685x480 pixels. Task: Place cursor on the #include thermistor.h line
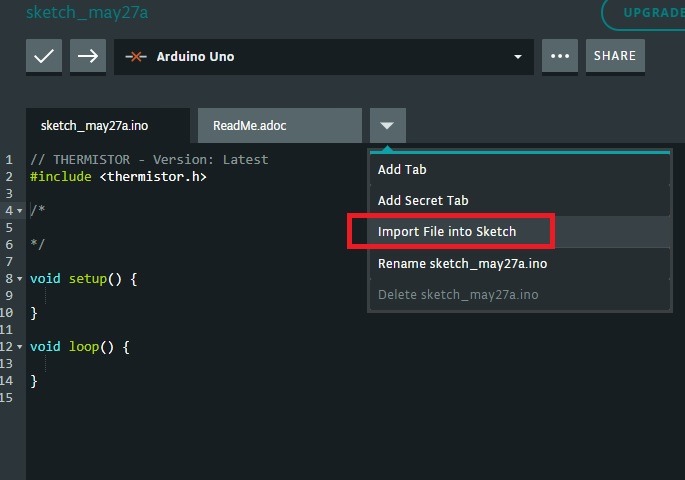118,177
